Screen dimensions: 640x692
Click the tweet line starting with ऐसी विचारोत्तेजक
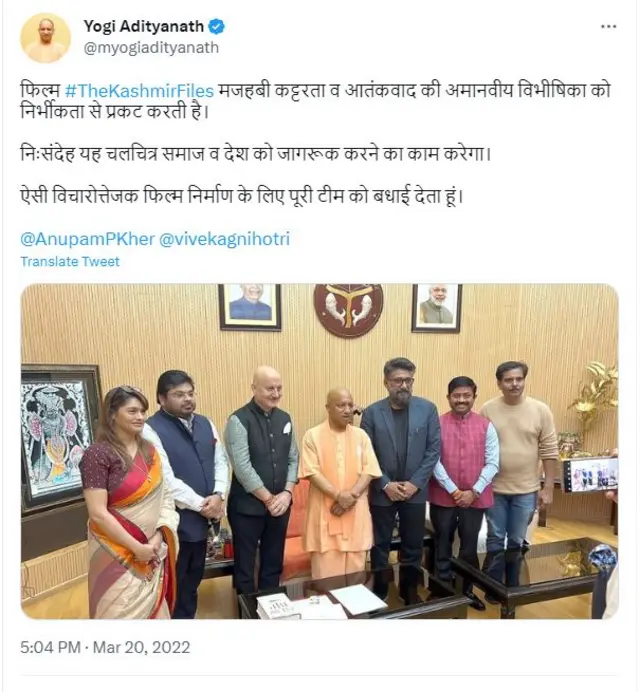pyautogui.click(x=241, y=196)
